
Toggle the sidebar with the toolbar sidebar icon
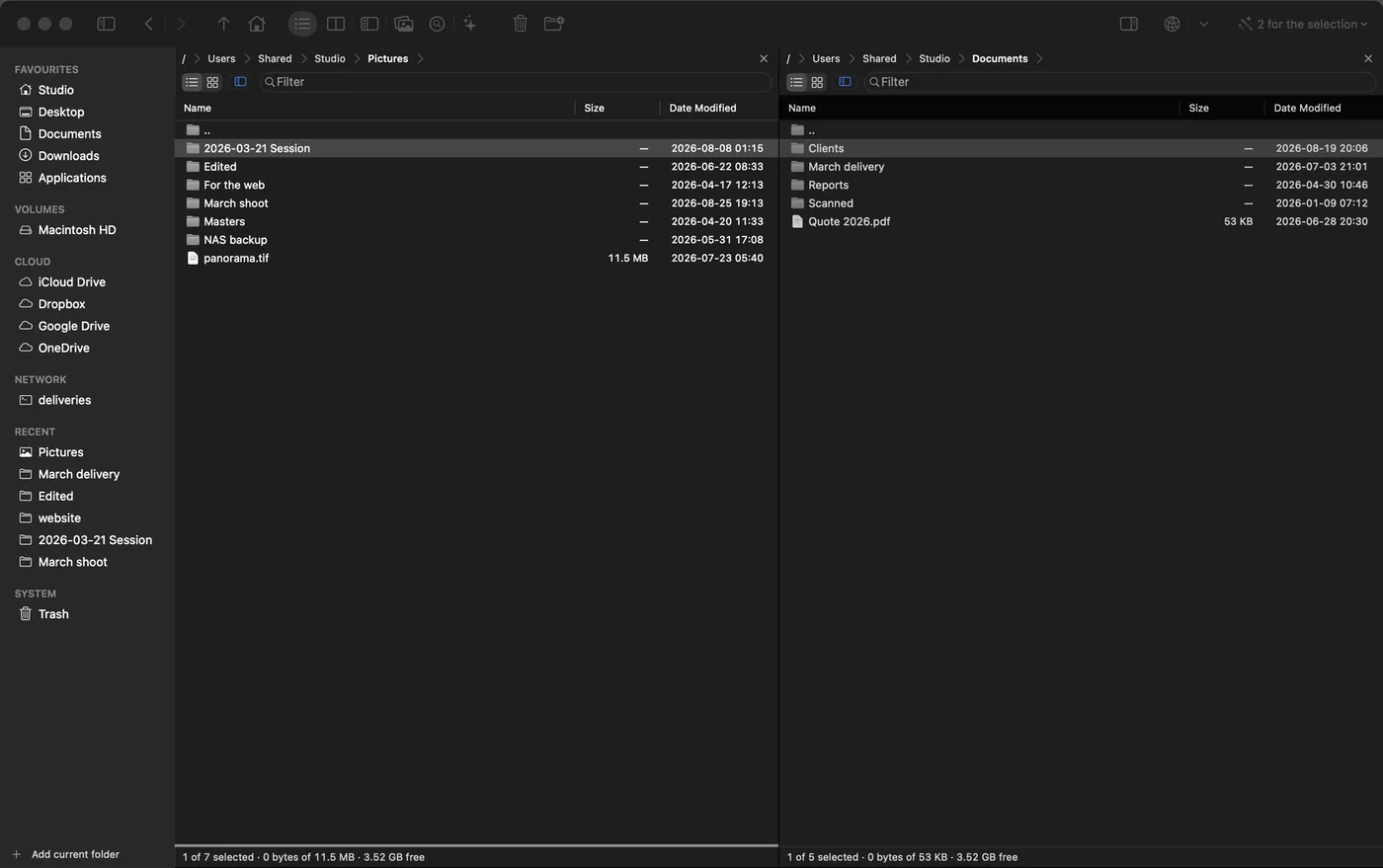106,24
